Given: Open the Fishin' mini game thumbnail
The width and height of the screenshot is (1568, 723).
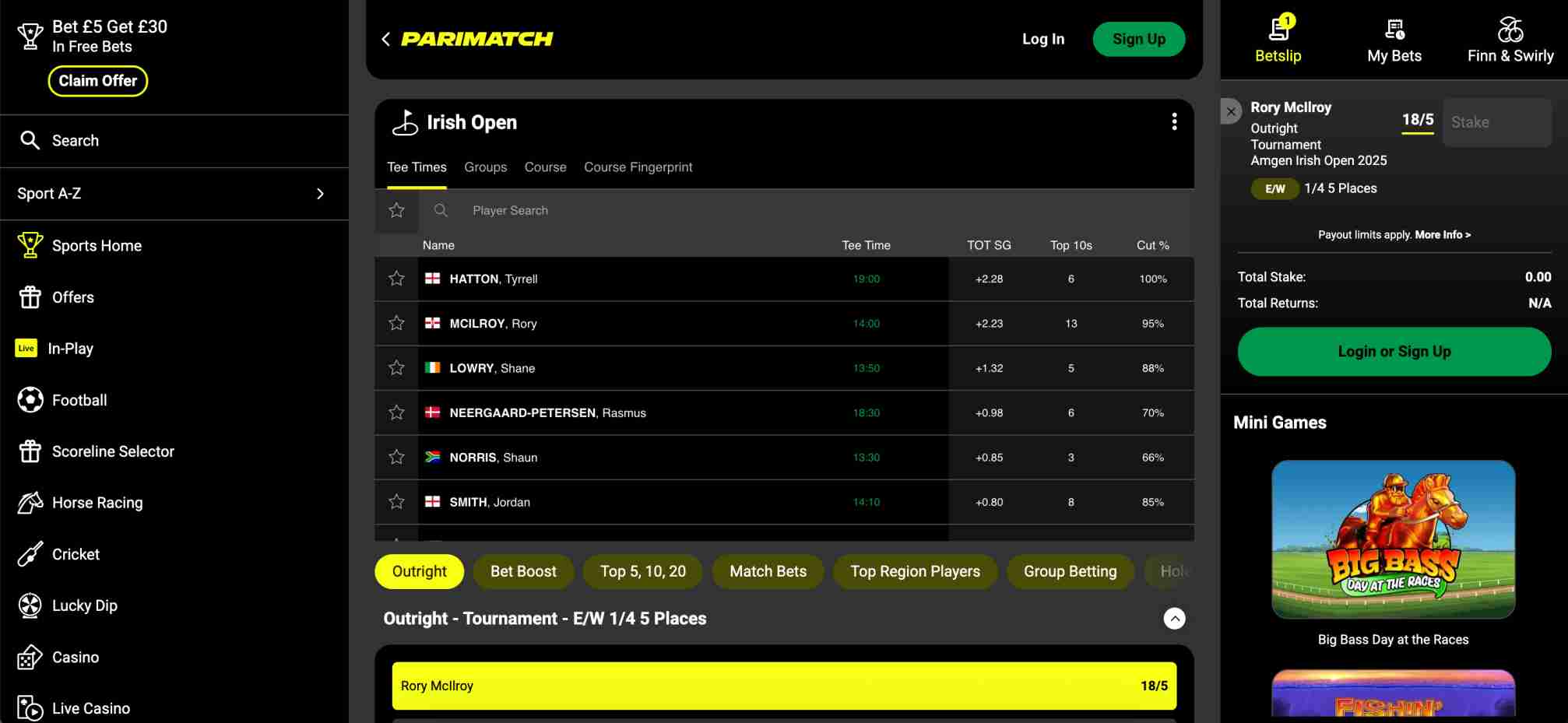Looking at the screenshot, I should click(1393, 693).
